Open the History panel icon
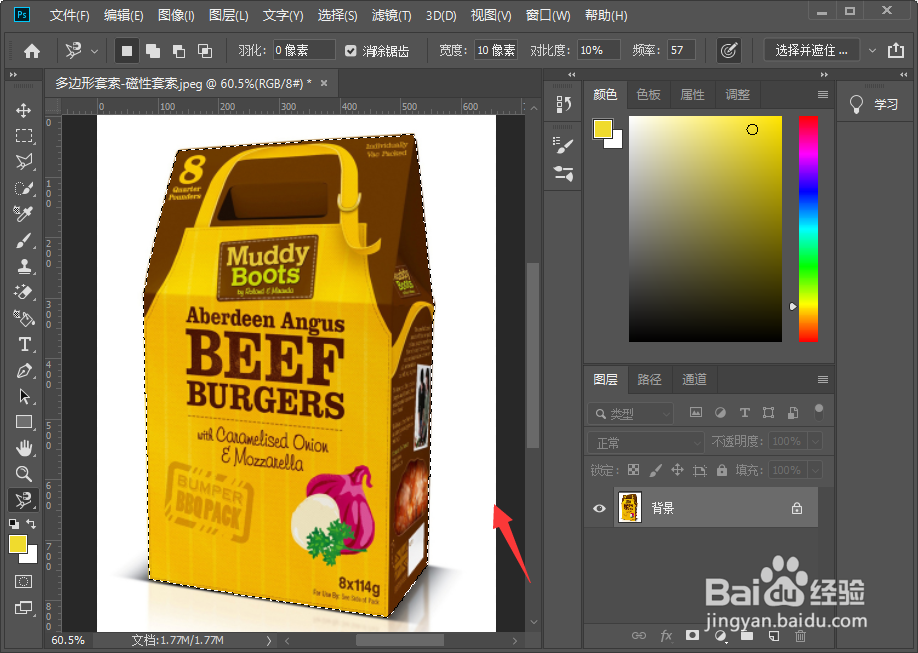The height and width of the screenshot is (653, 918). 563,104
